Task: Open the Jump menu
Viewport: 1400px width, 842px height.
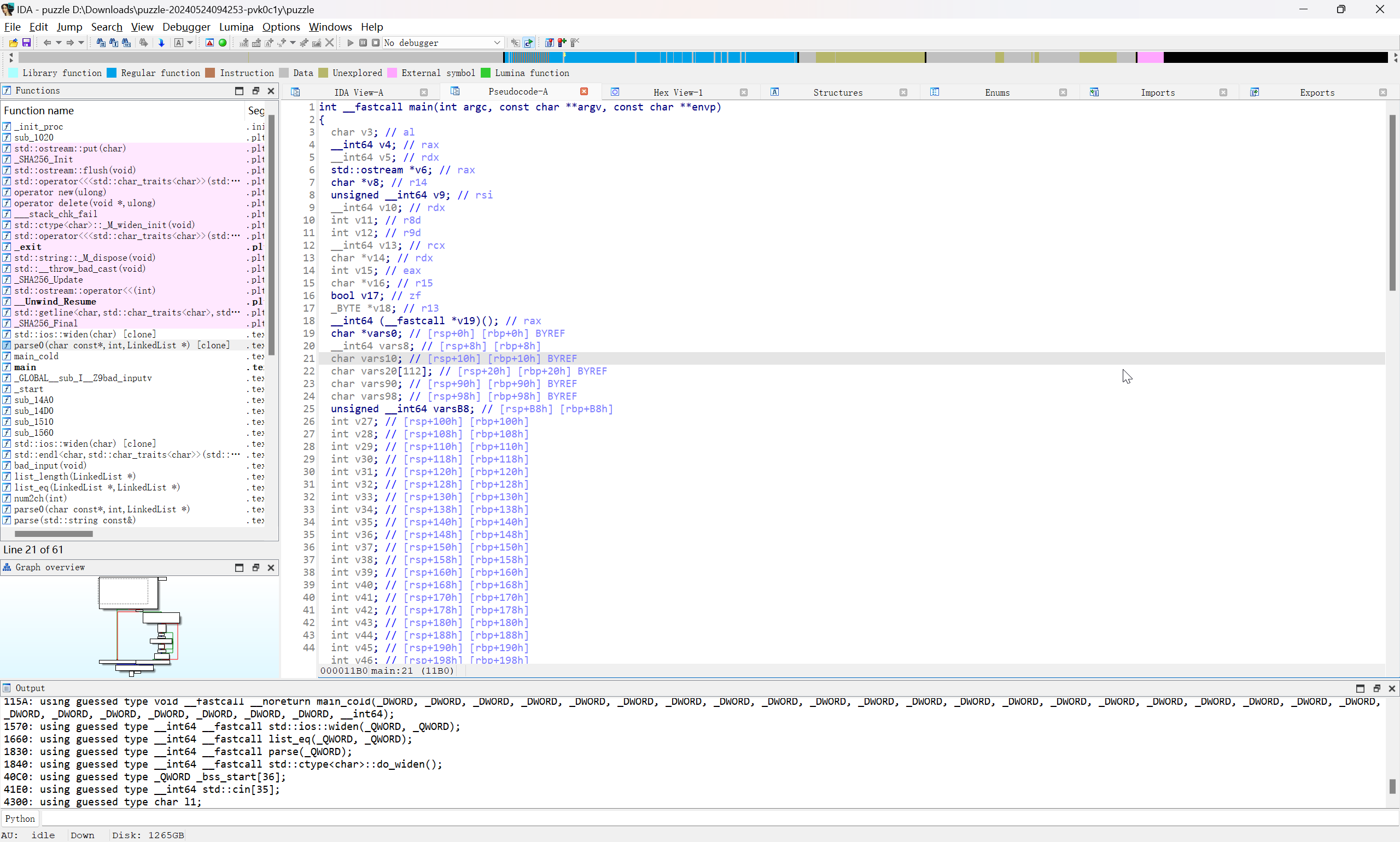Action: tap(69, 27)
